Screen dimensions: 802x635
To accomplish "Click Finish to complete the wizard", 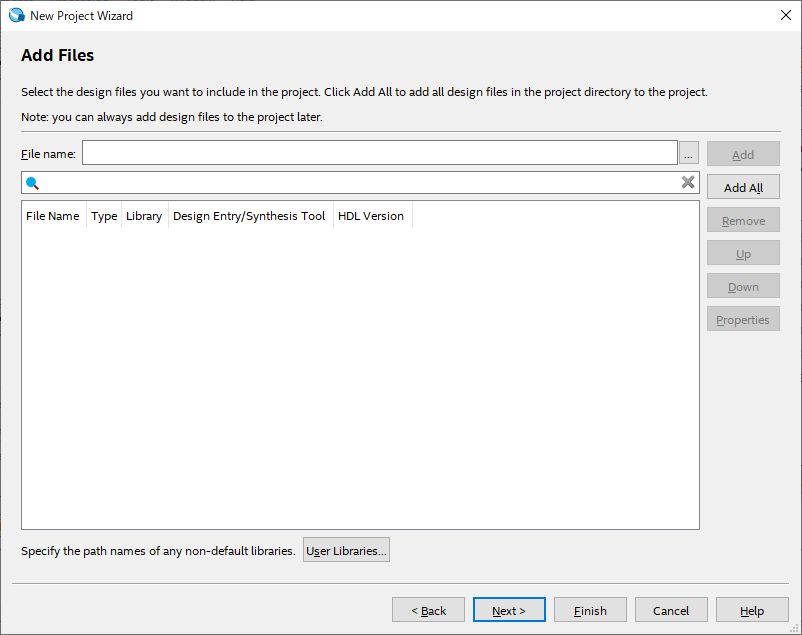I will [590, 610].
